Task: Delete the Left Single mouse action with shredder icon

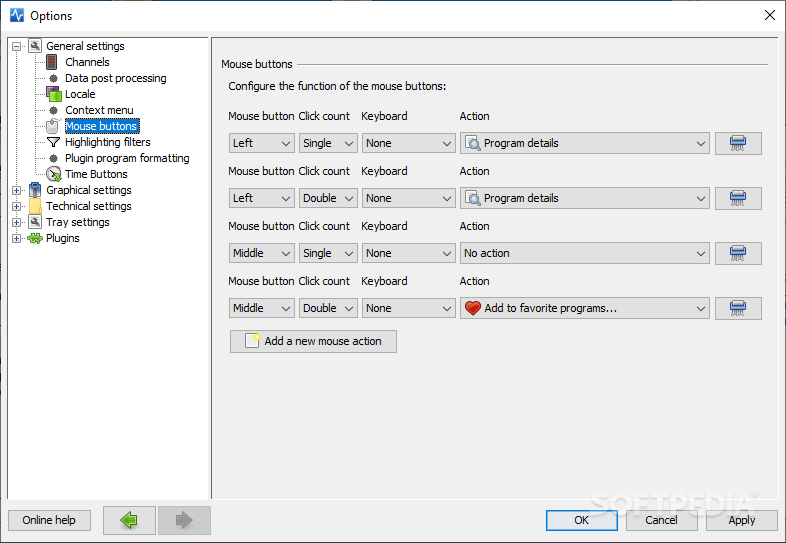Action: click(x=738, y=143)
